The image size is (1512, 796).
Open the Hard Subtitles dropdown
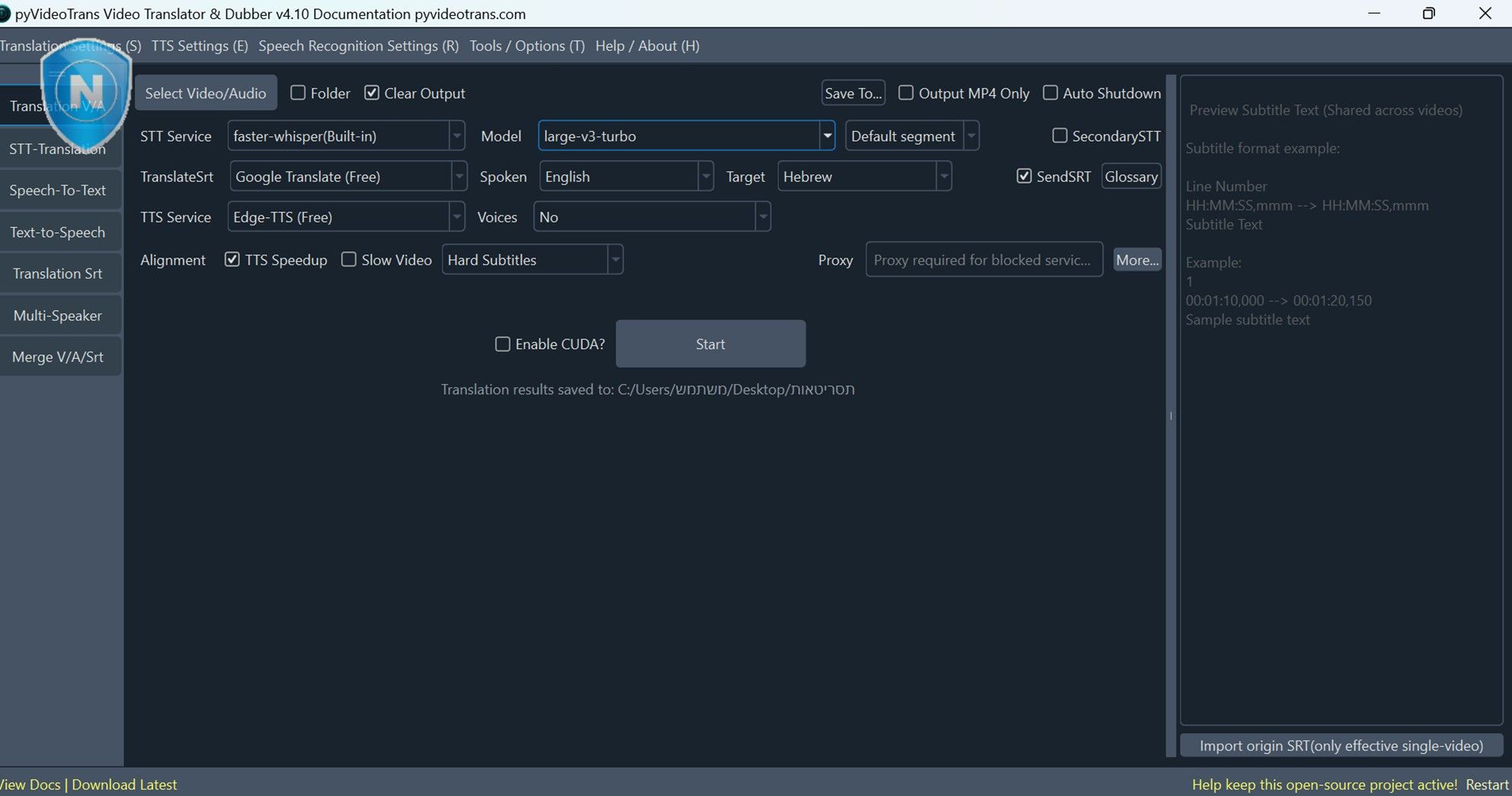click(x=533, y=260)
